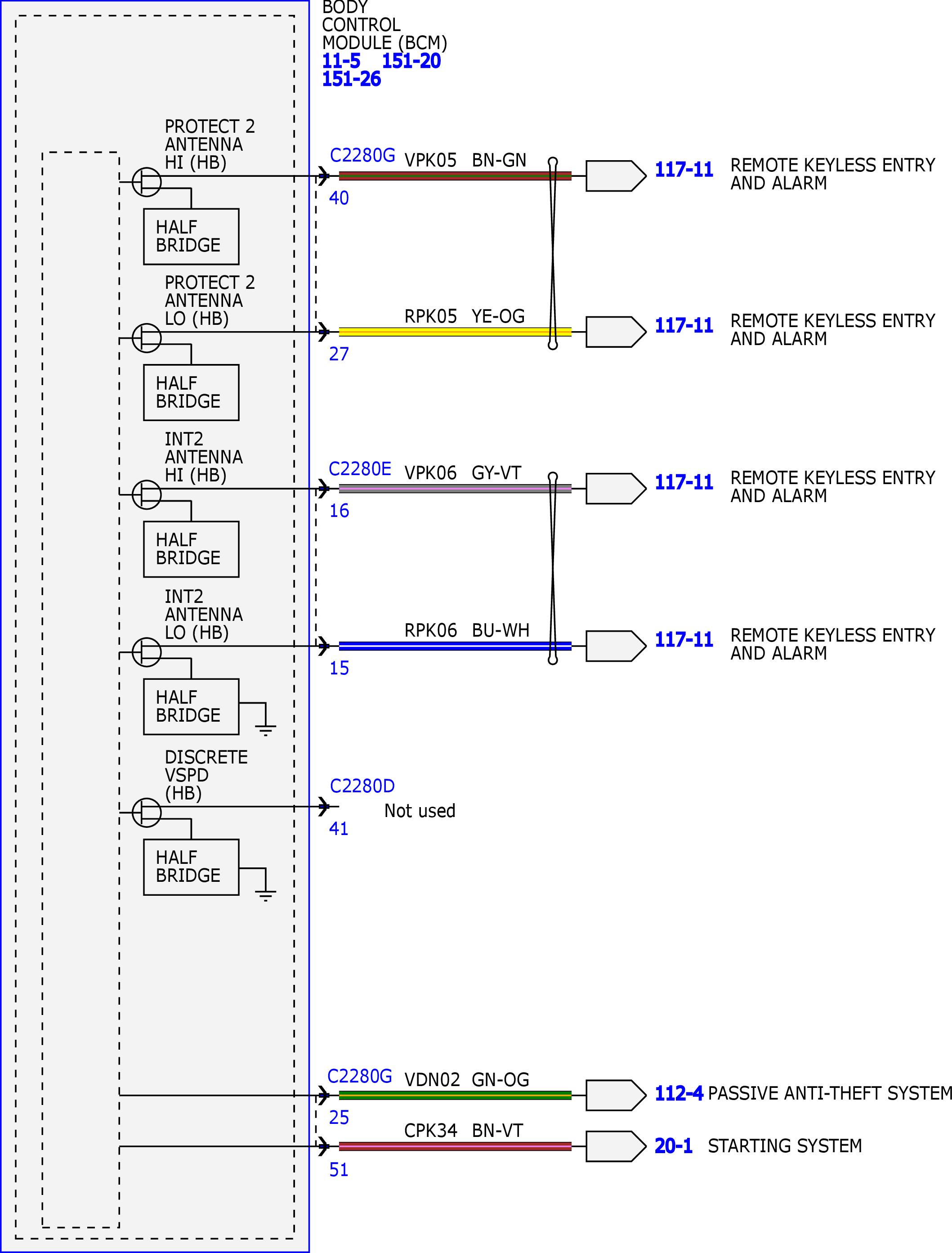Click the off-page arrow on wire RPK06
The height and width of the screenshot is (1253, 952).
click(616, 646)
